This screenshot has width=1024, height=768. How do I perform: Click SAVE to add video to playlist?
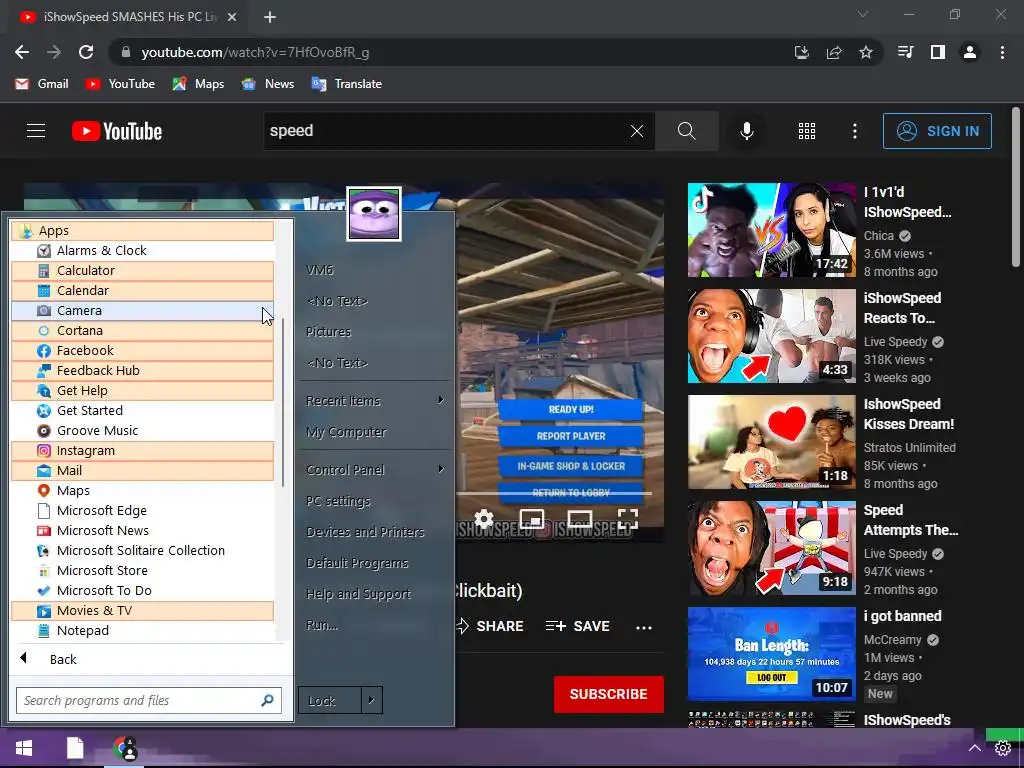(x=577, y=626)
